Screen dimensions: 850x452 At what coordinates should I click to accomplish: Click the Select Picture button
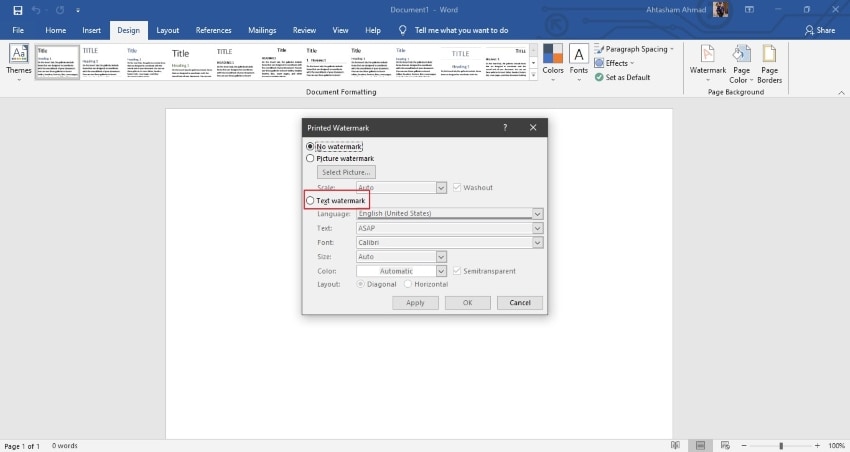click(346, 172)
